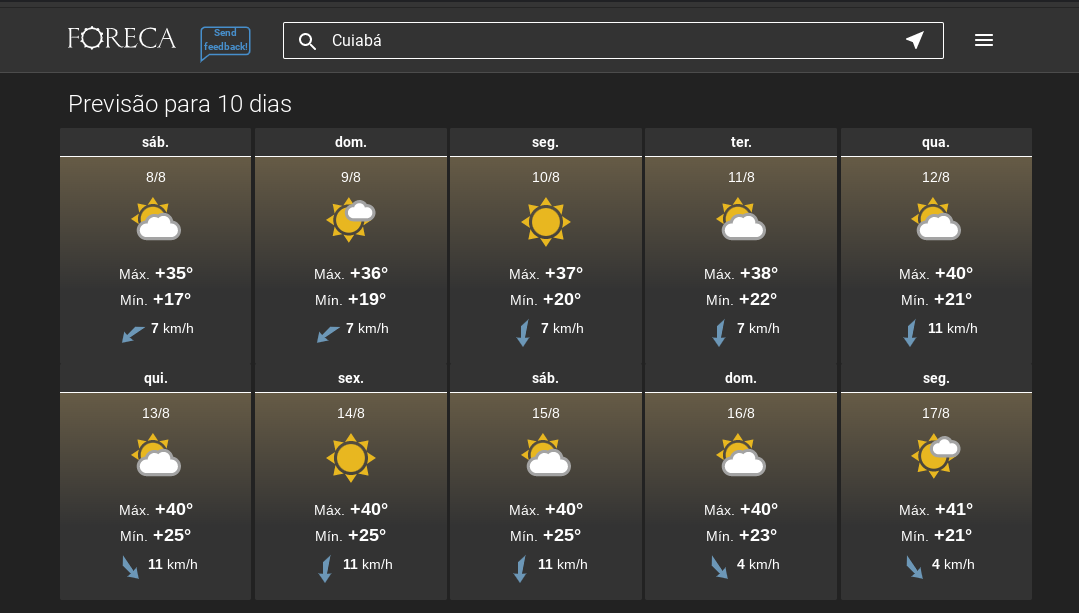1079x613 pixels.
Task: Click the search magnifier icon
Action: tap(308, 41)
